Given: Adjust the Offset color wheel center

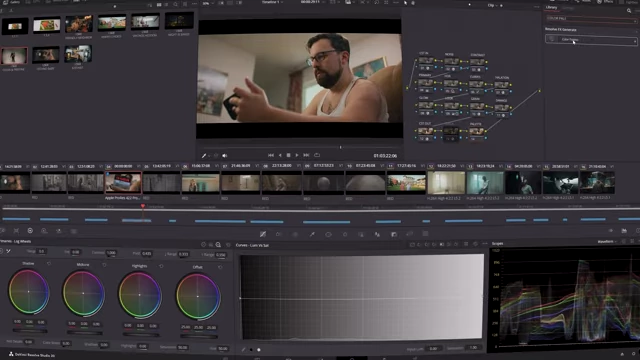Looking at the screenshot, I should pyautogui.click(x=198, y=296).
